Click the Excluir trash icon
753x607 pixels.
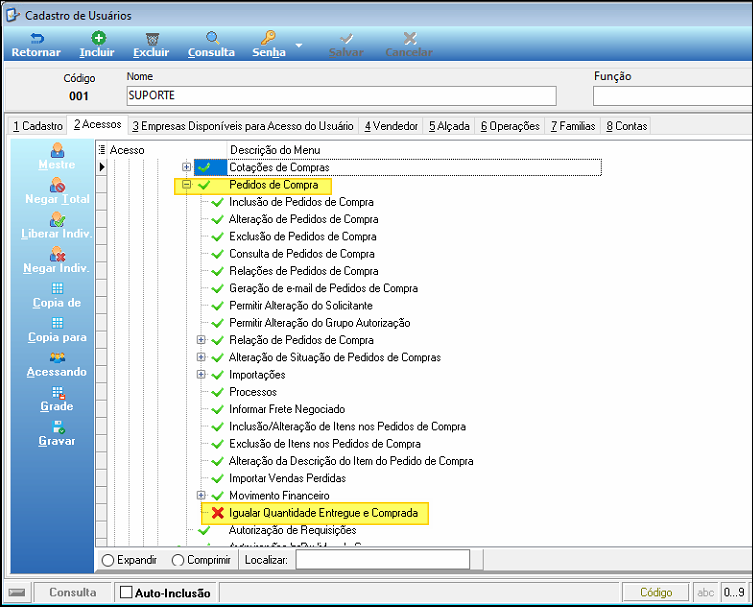[x=152, y=38]
